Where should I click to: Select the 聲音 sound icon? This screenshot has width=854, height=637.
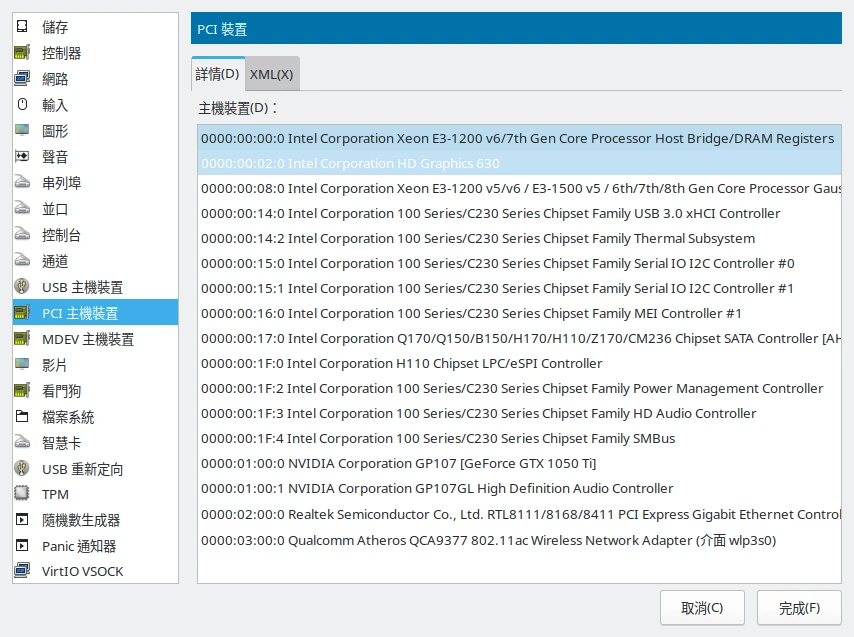tap(22, 157)
